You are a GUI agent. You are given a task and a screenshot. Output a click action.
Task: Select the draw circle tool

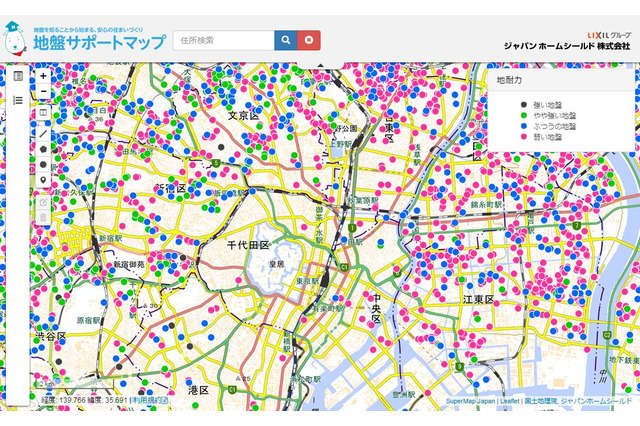43,164
